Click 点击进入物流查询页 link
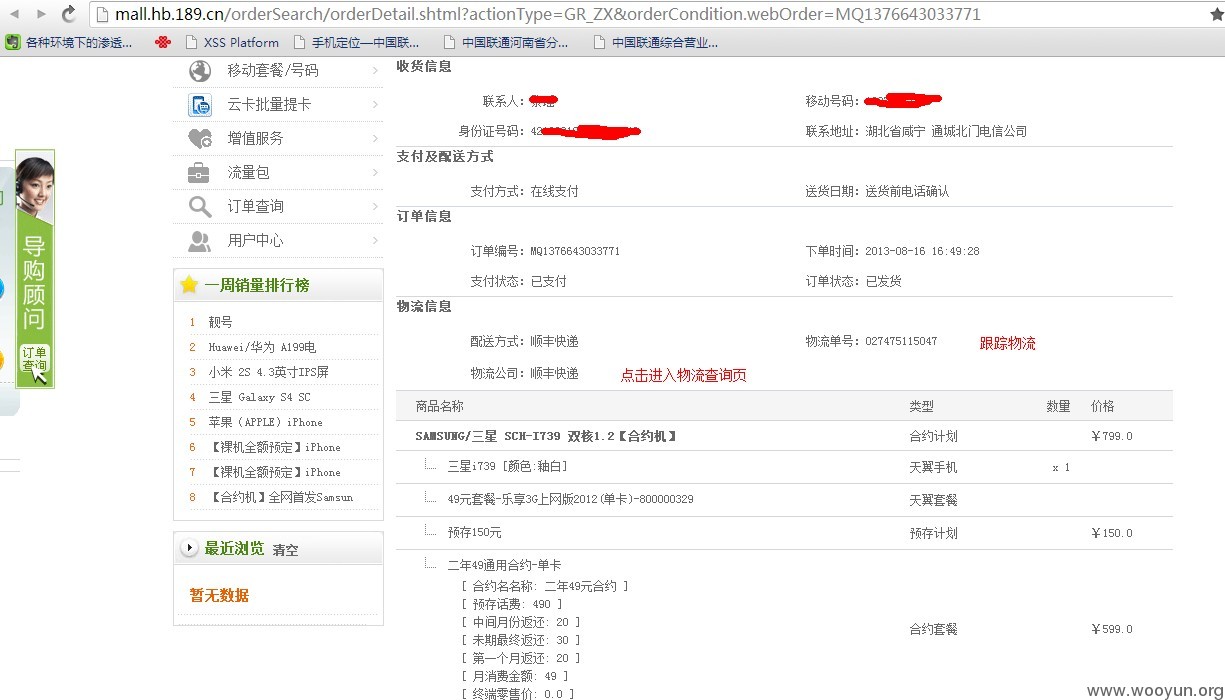 (683, 375)
